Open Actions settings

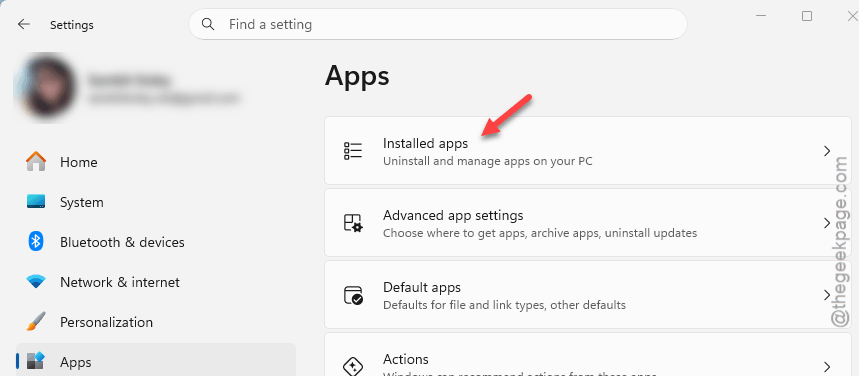tap(588, 354)
